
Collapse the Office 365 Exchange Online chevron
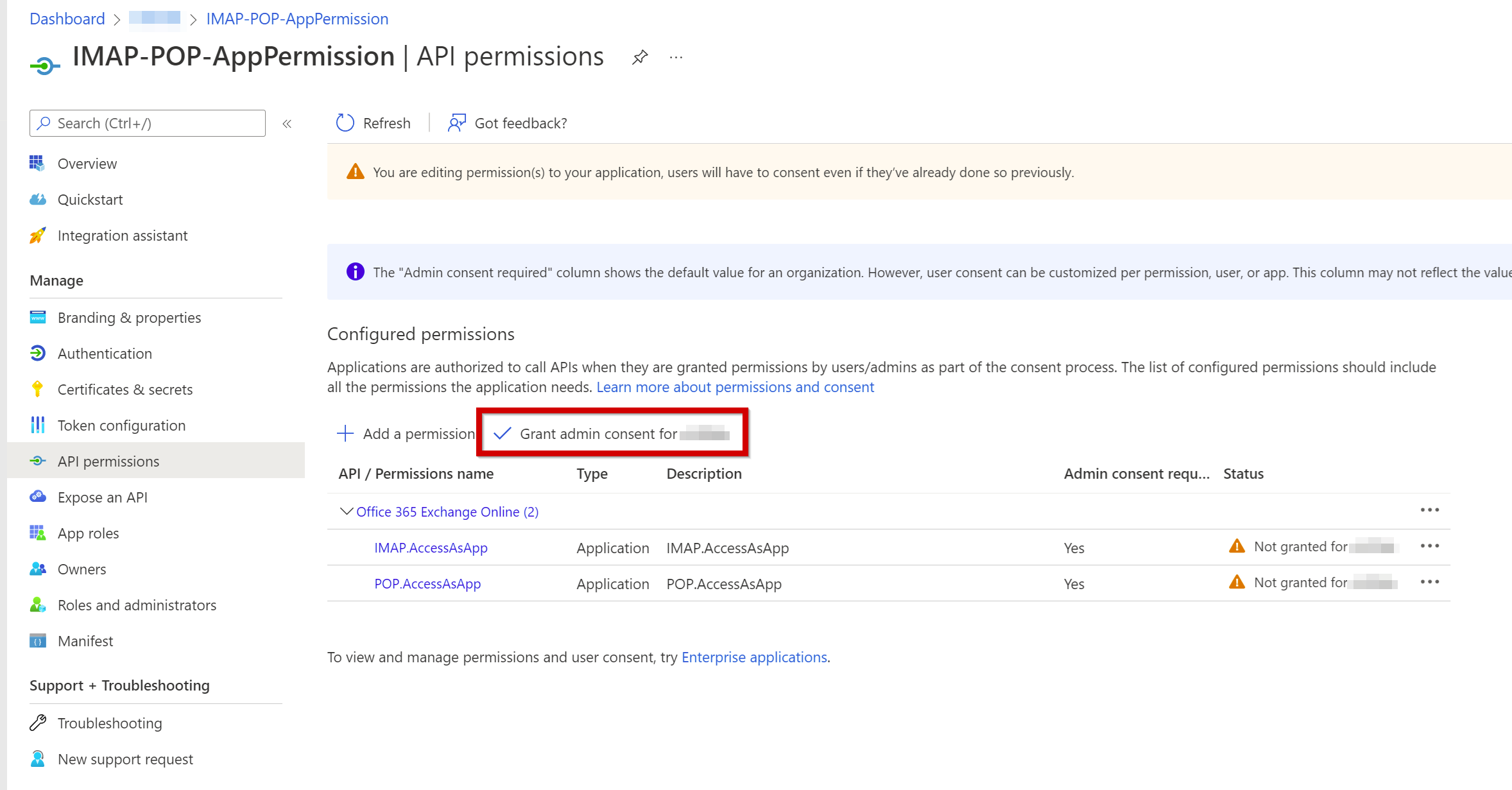[346, 511]
